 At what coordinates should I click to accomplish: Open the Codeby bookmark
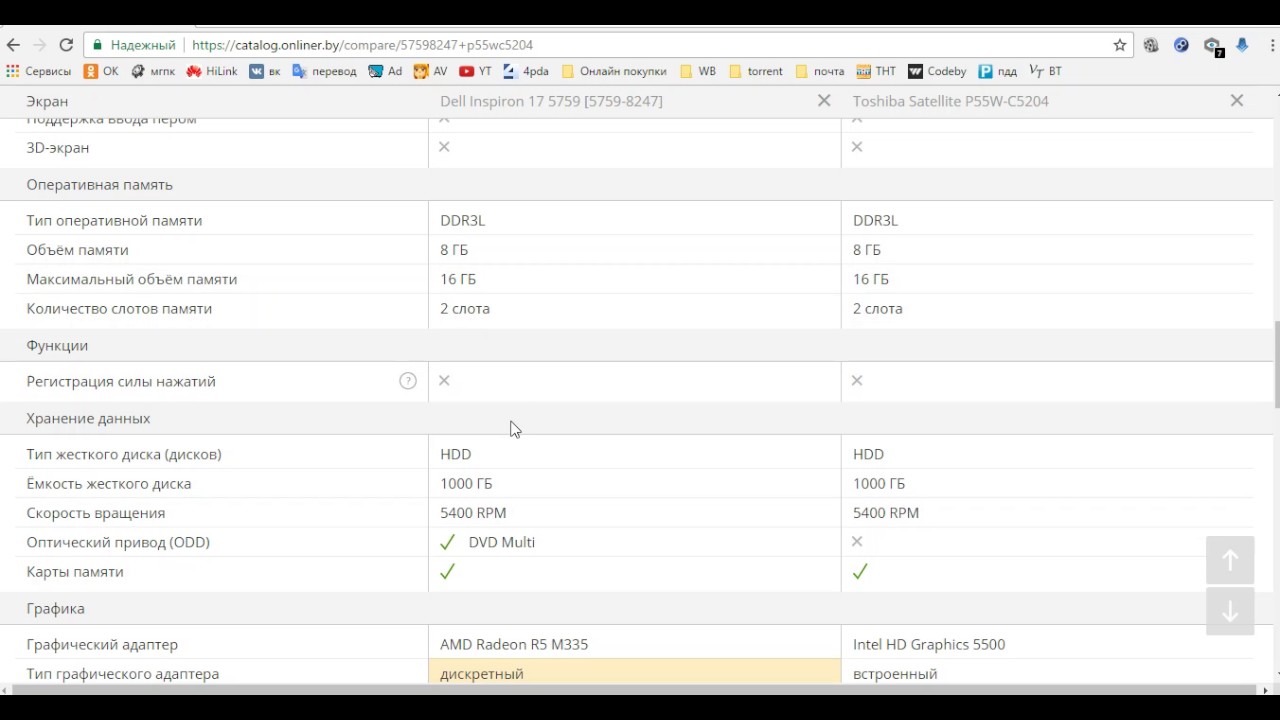tap(937, 71)
